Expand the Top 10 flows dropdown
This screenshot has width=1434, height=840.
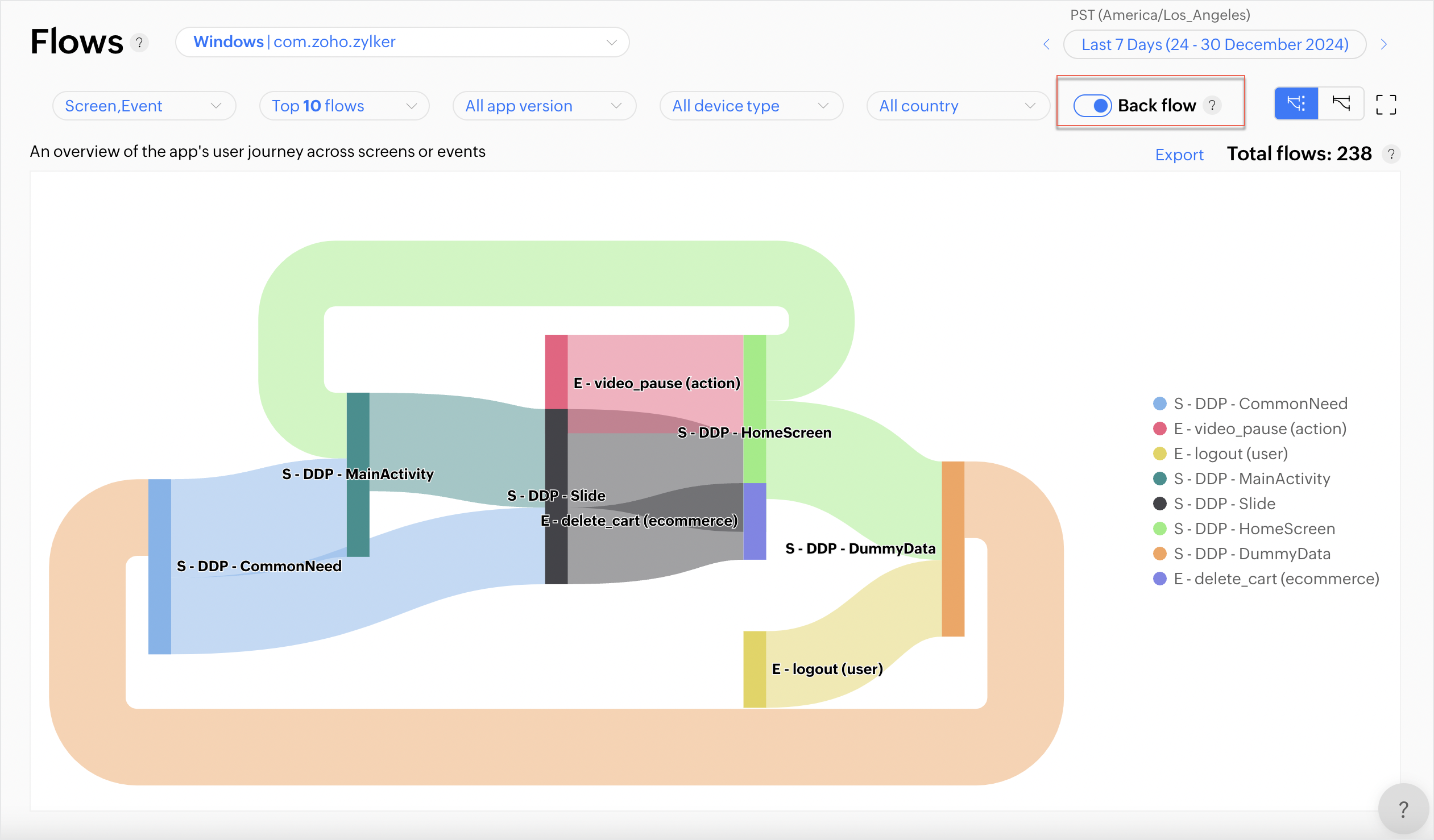click(x=343, y=106)
